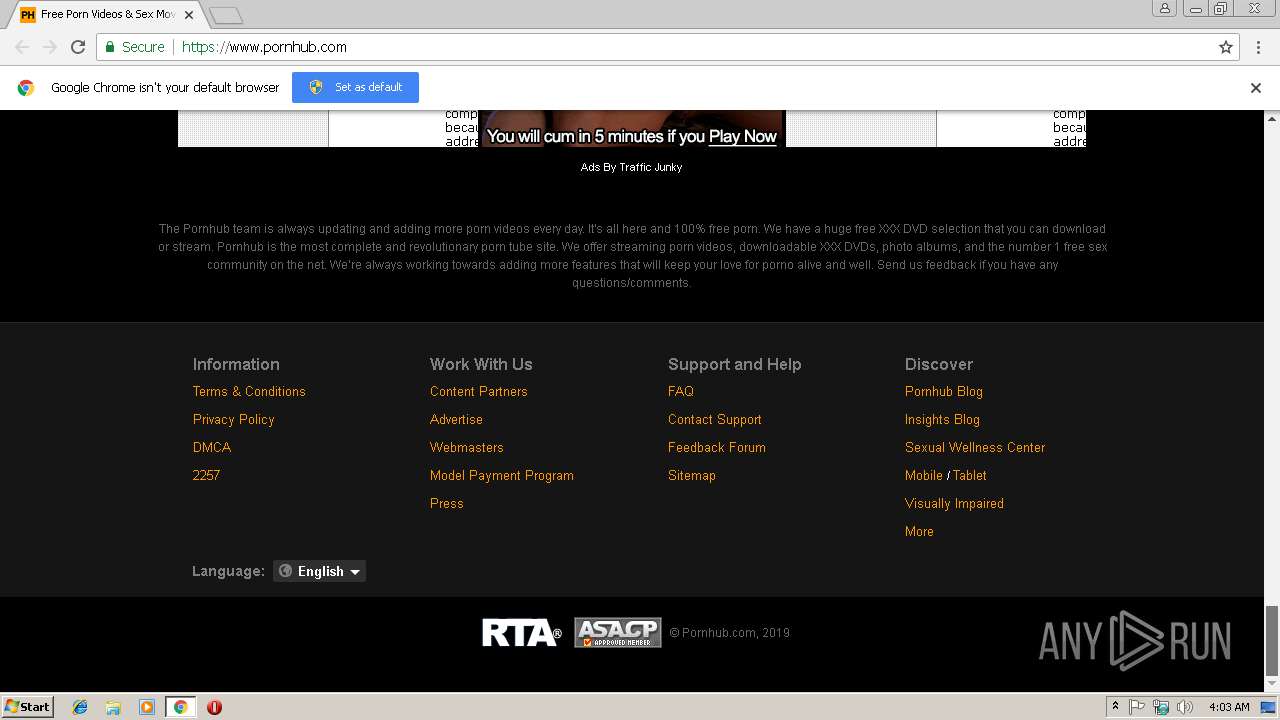Viewport: 1280px width, 720px height.
Task: Go back using the back arrow
Action: pyautogui.click(x=22, y=47)
